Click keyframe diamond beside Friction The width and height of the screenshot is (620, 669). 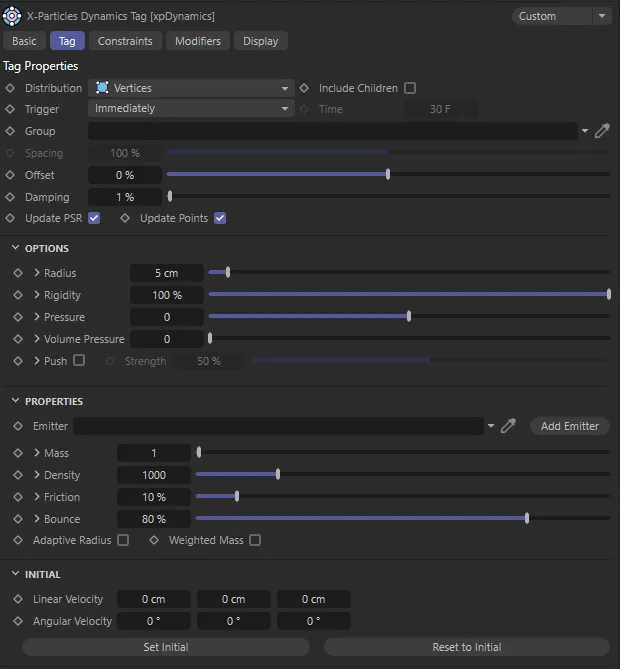pyautogui.click(x=18, y=497)
